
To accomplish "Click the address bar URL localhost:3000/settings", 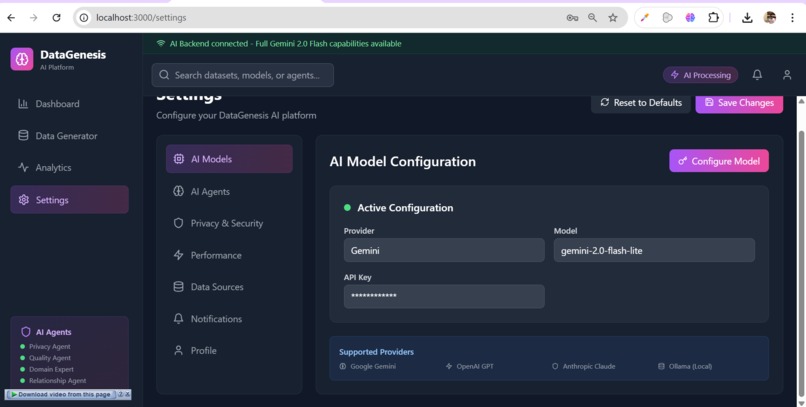I will click(141, 17).
